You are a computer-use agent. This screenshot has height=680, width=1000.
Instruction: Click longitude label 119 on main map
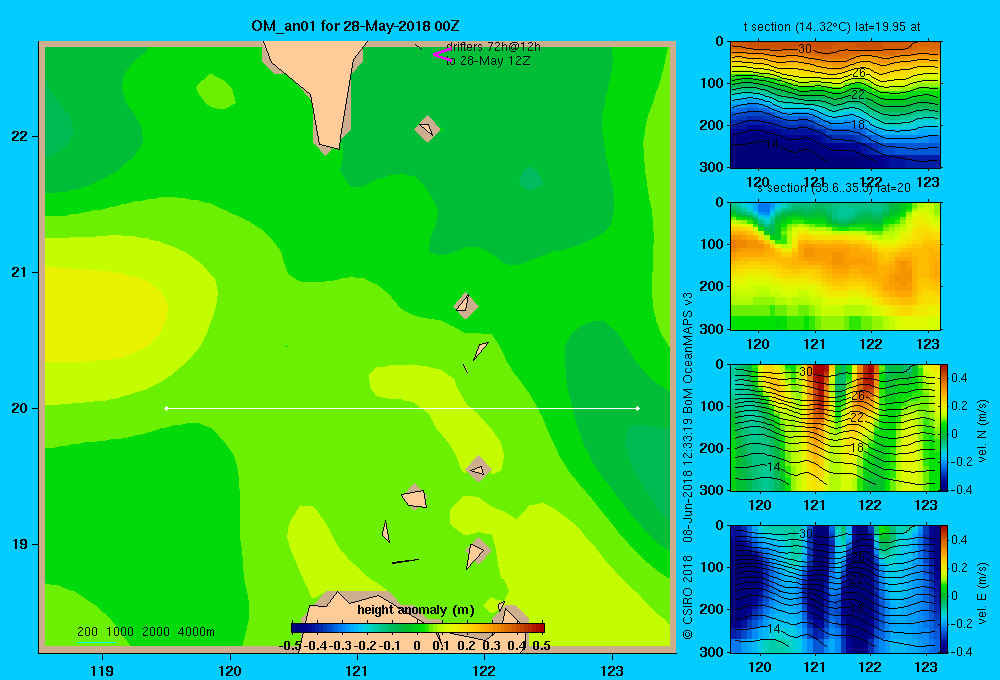click(102, 670)
